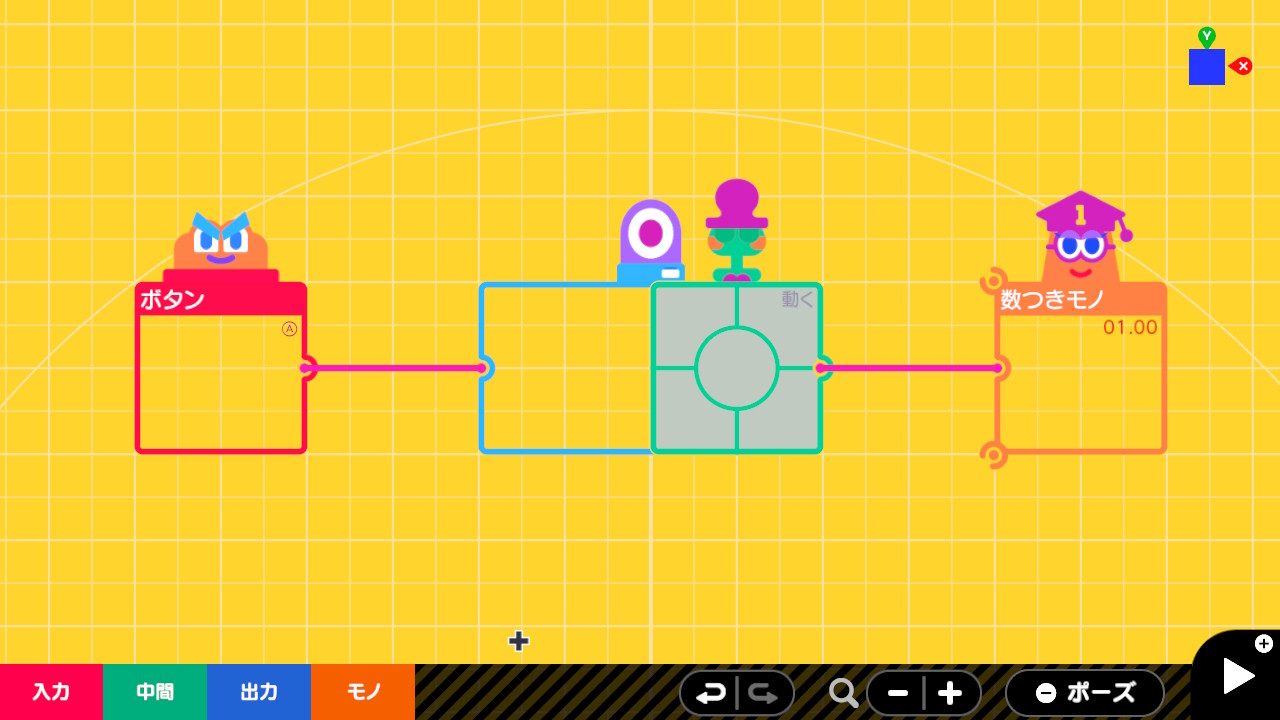Open the 中間 (Middle) Nodon tab
The width and height of the screenshot is (1280, 720).
155,692
